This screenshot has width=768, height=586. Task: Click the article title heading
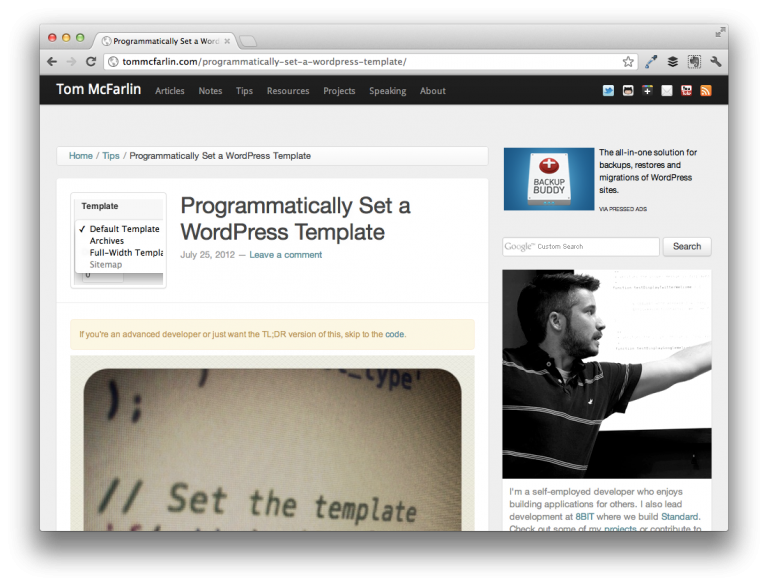295,219
